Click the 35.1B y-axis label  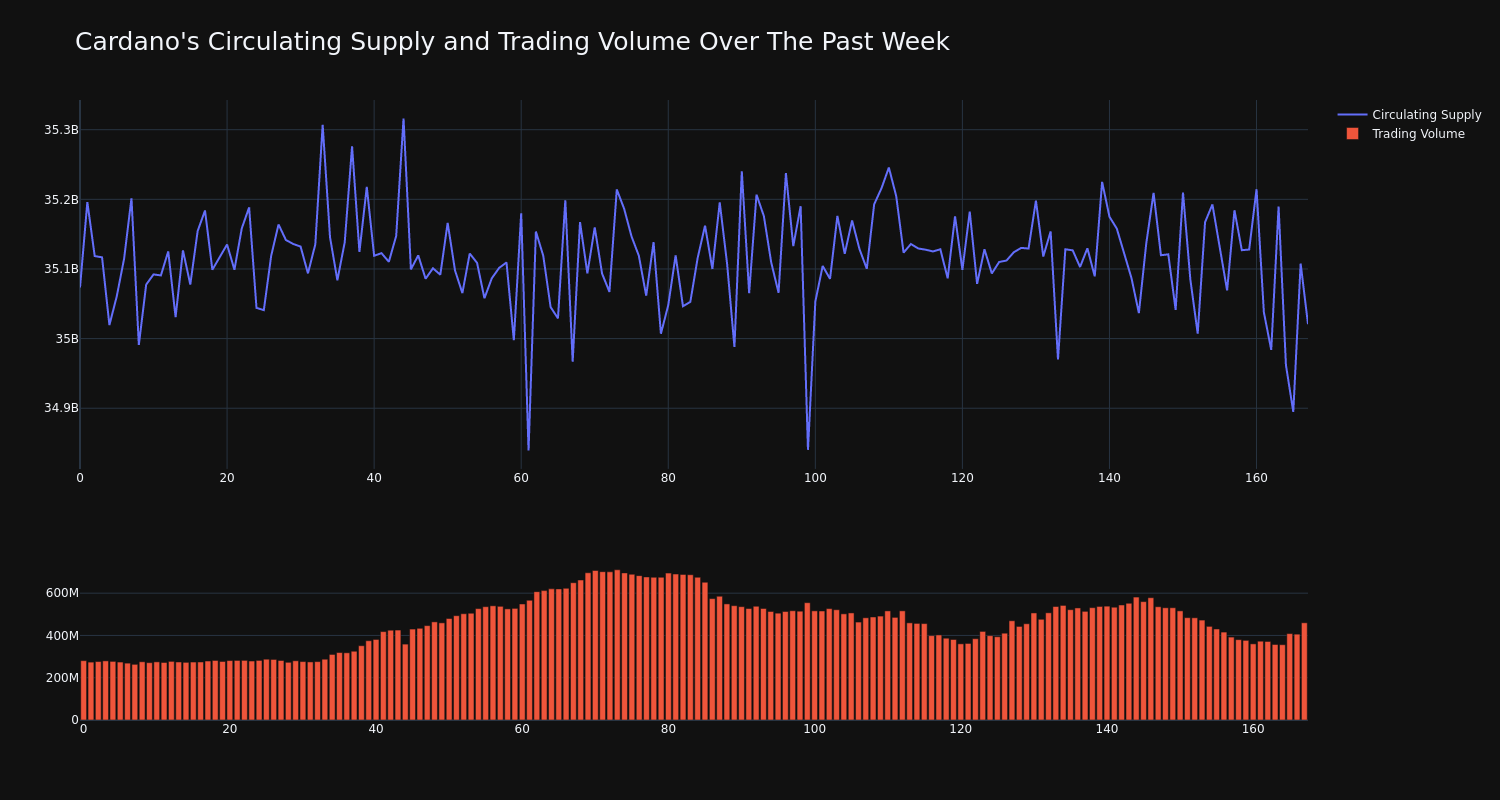(x=61, y=269)
